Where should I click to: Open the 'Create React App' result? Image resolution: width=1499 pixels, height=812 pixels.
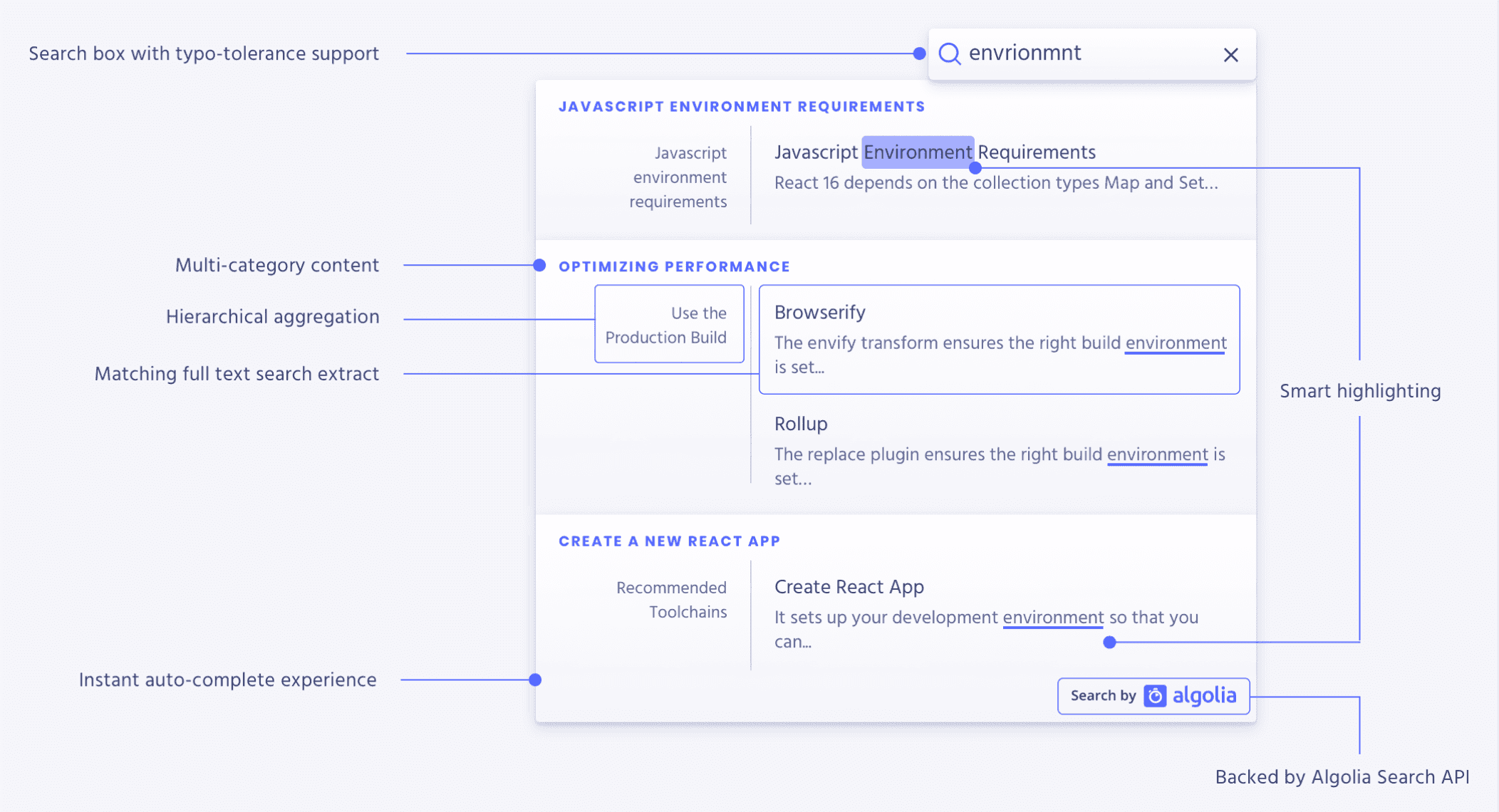pyautogui.click(x=849, y=587)
